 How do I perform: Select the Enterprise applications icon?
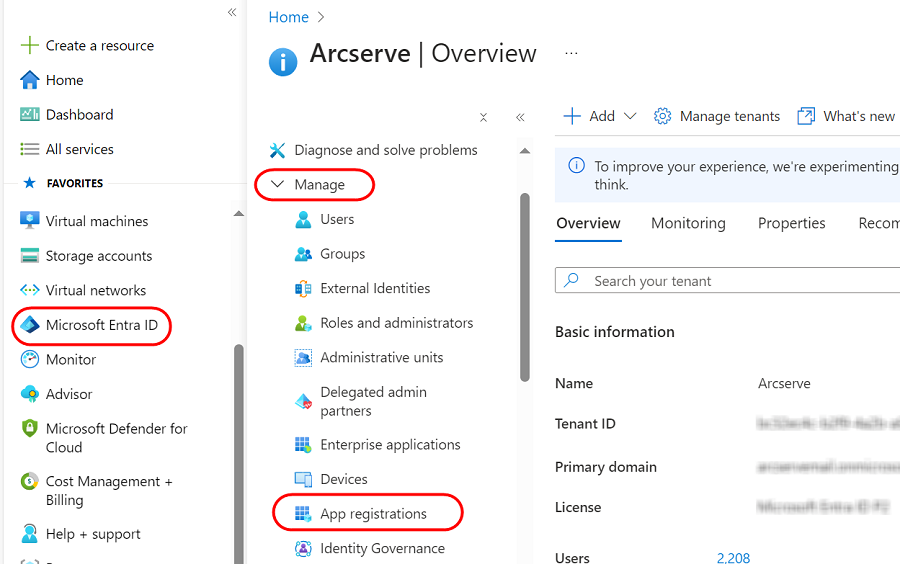pyautogui.click(x=303, y=445)
